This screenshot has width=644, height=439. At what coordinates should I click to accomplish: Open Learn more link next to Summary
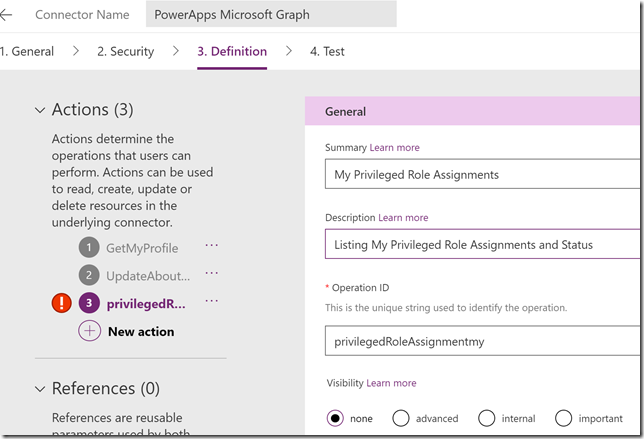point(395,148)
